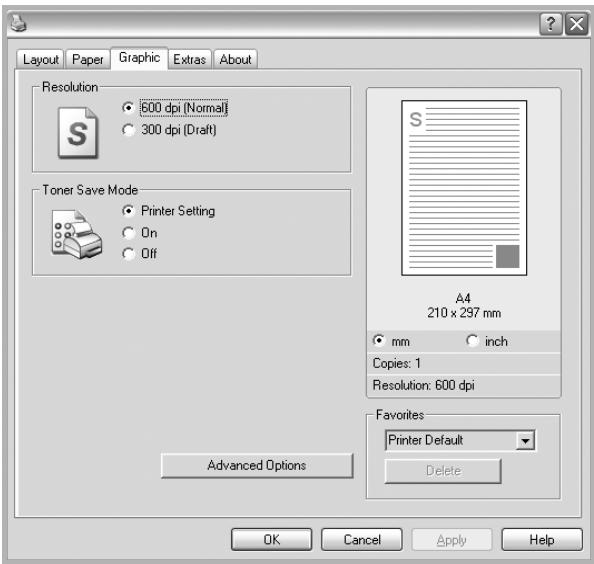Switch to the Paper tab
The image size is (594, 564).
point(88,59)
